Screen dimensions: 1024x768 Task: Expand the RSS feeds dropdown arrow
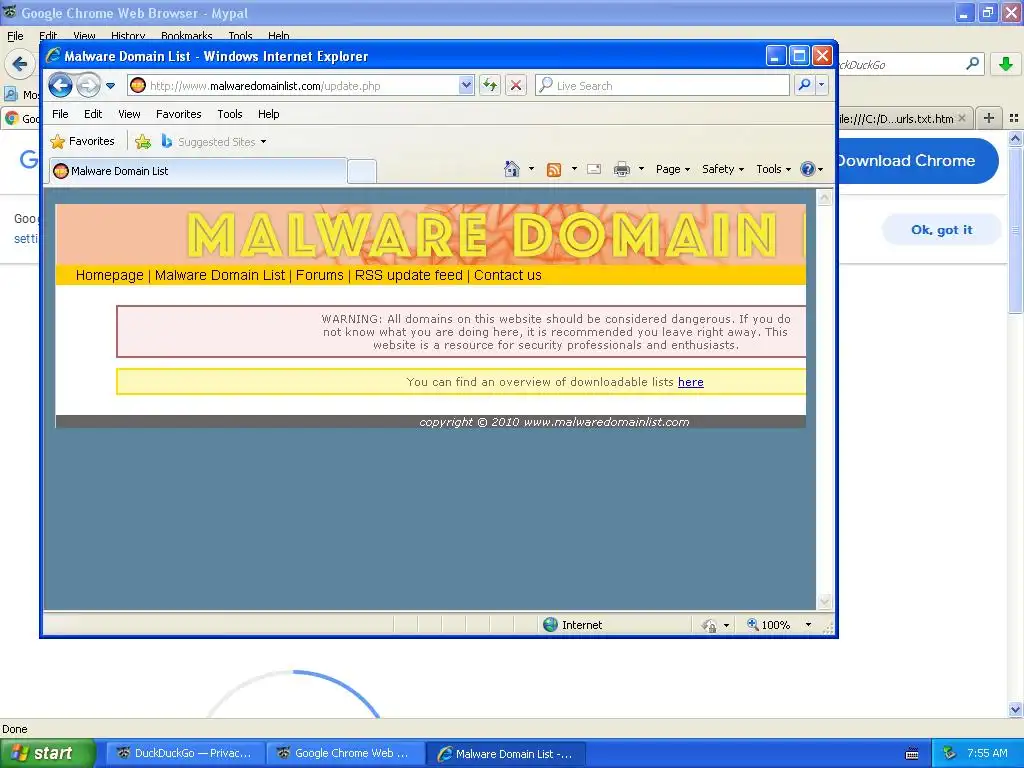click(574, 169)
